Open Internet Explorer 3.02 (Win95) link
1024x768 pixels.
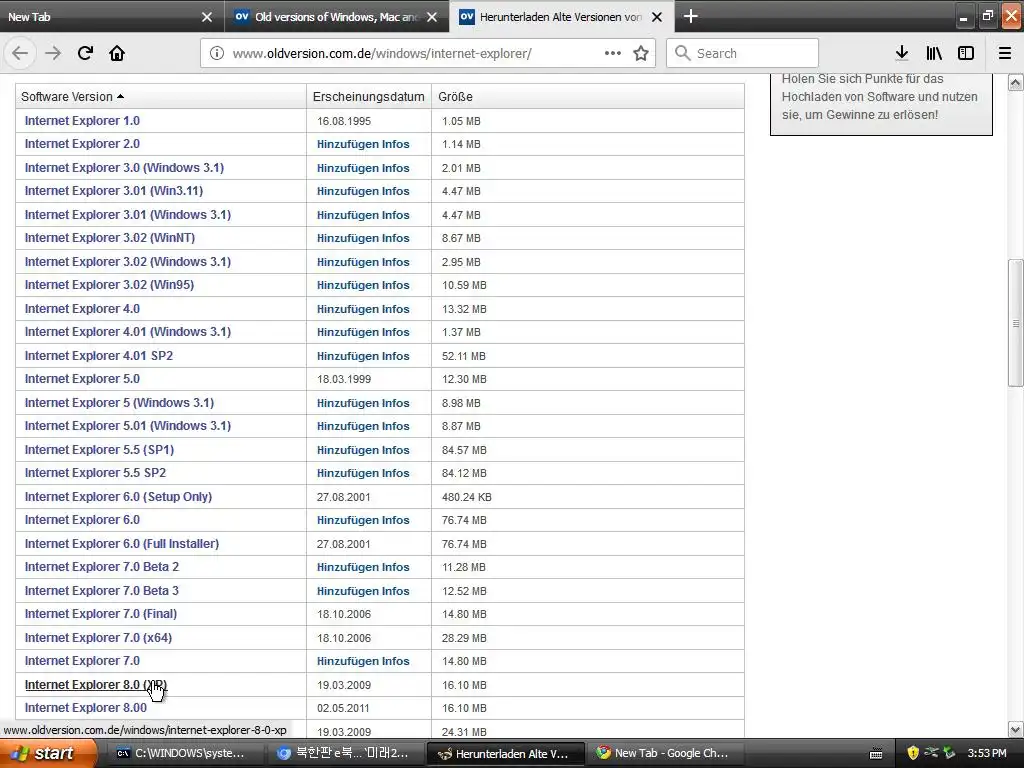[x=109, y=285]
